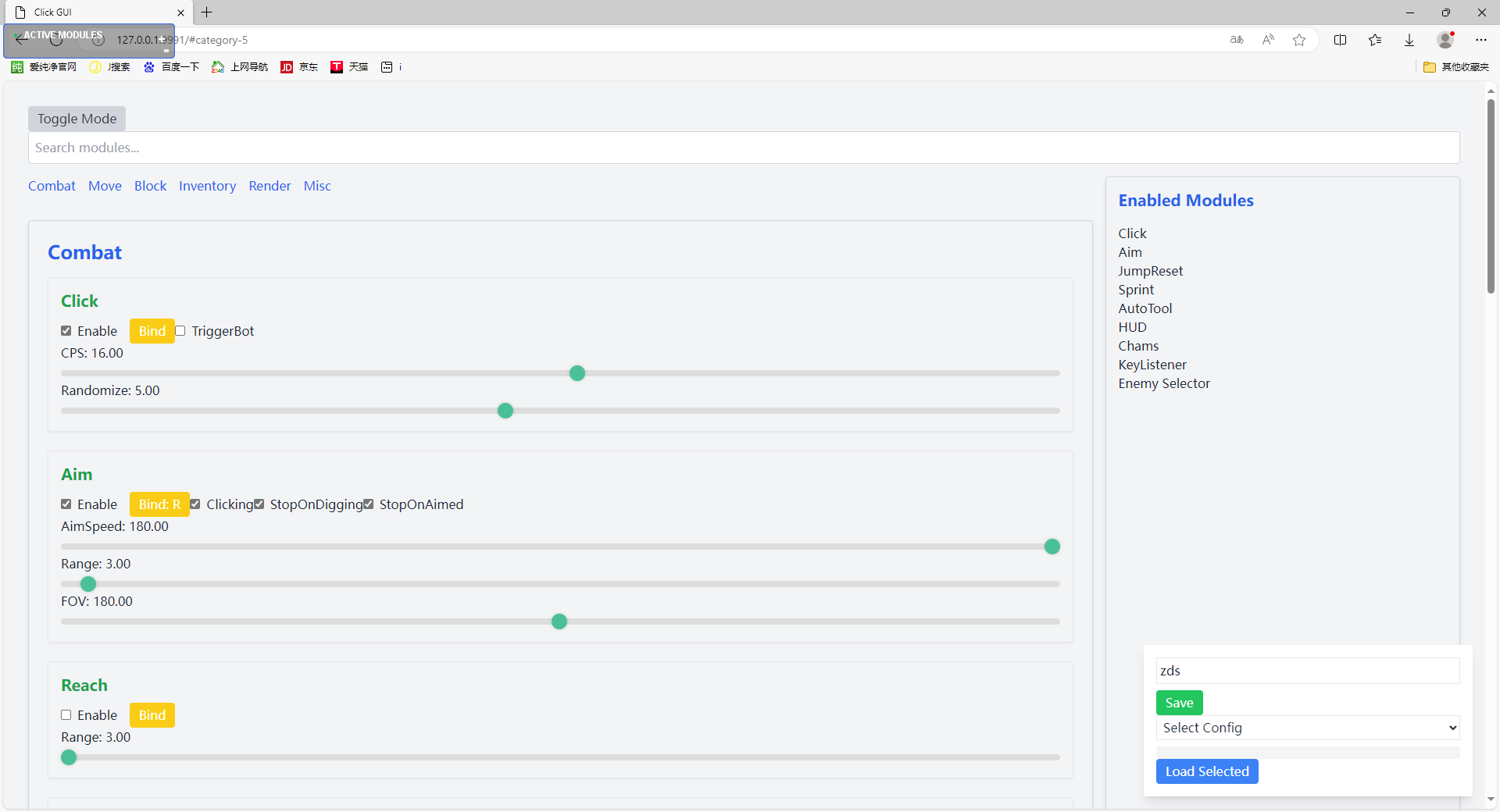Viewport: 1500px width, 812px height.
Task: Focus the Search modules input field
Action: [744, 148]
